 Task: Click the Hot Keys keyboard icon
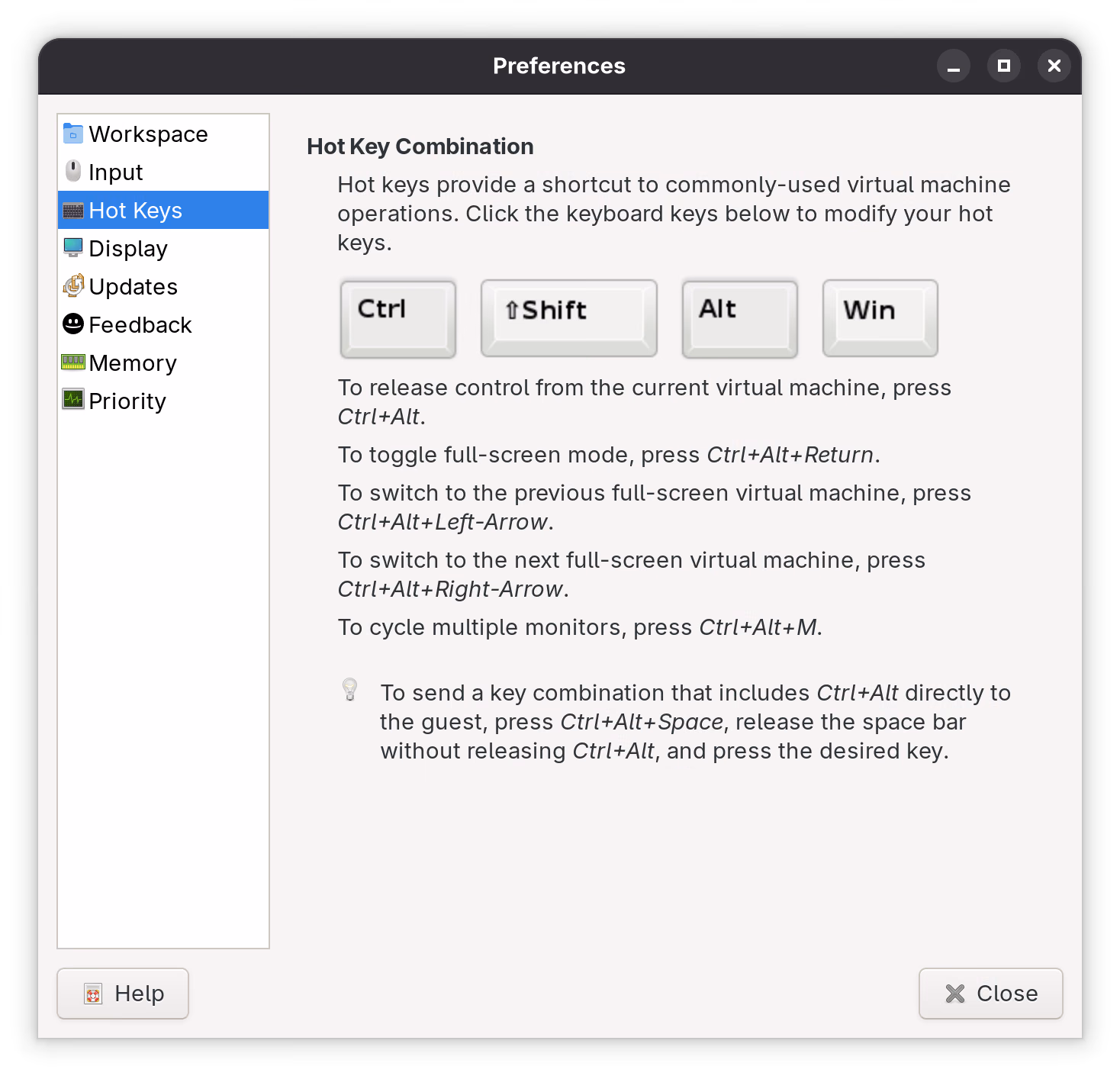pyautogui.click(x=72, y=210)
